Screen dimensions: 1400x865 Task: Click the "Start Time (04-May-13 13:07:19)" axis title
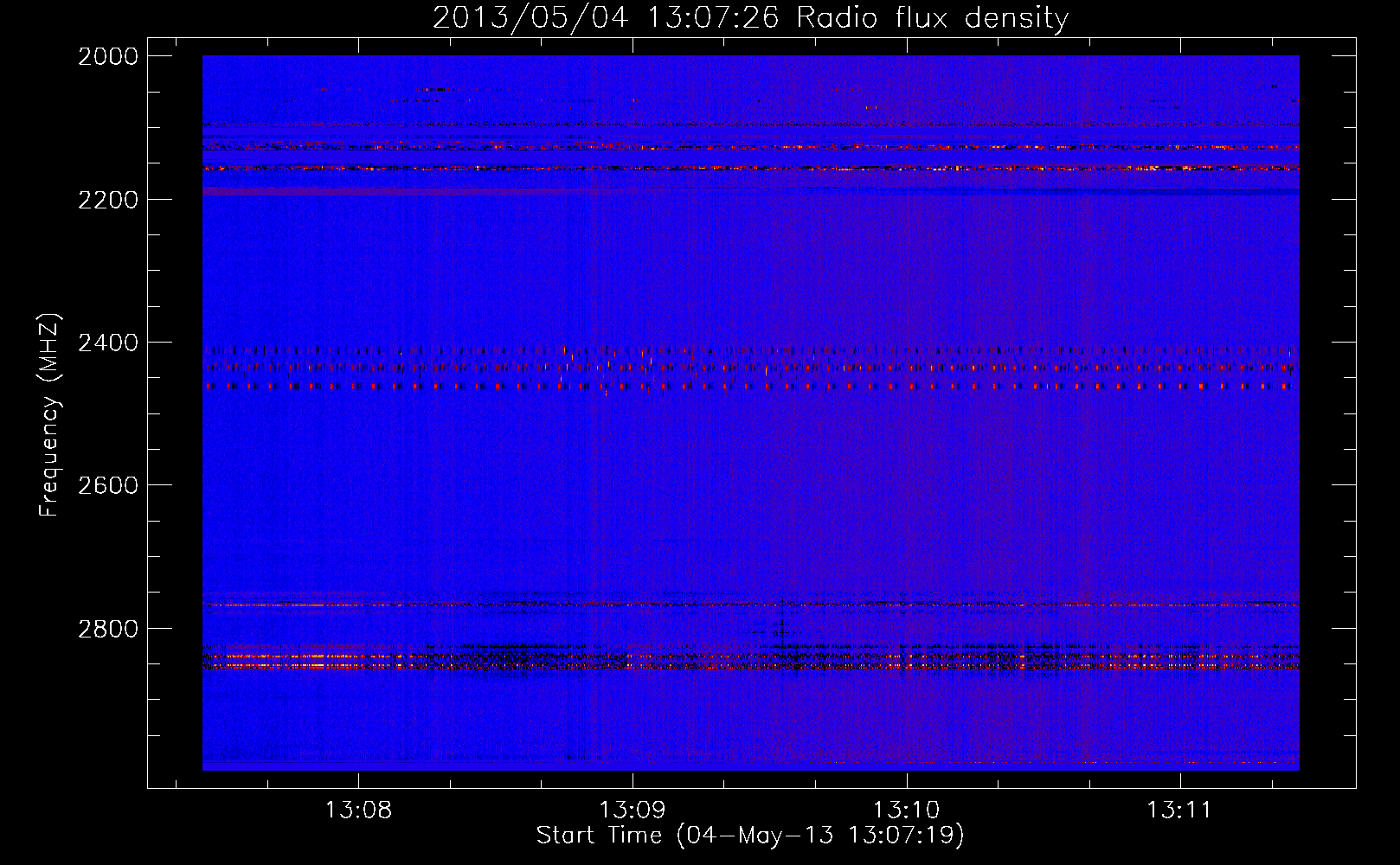[750, 836]
